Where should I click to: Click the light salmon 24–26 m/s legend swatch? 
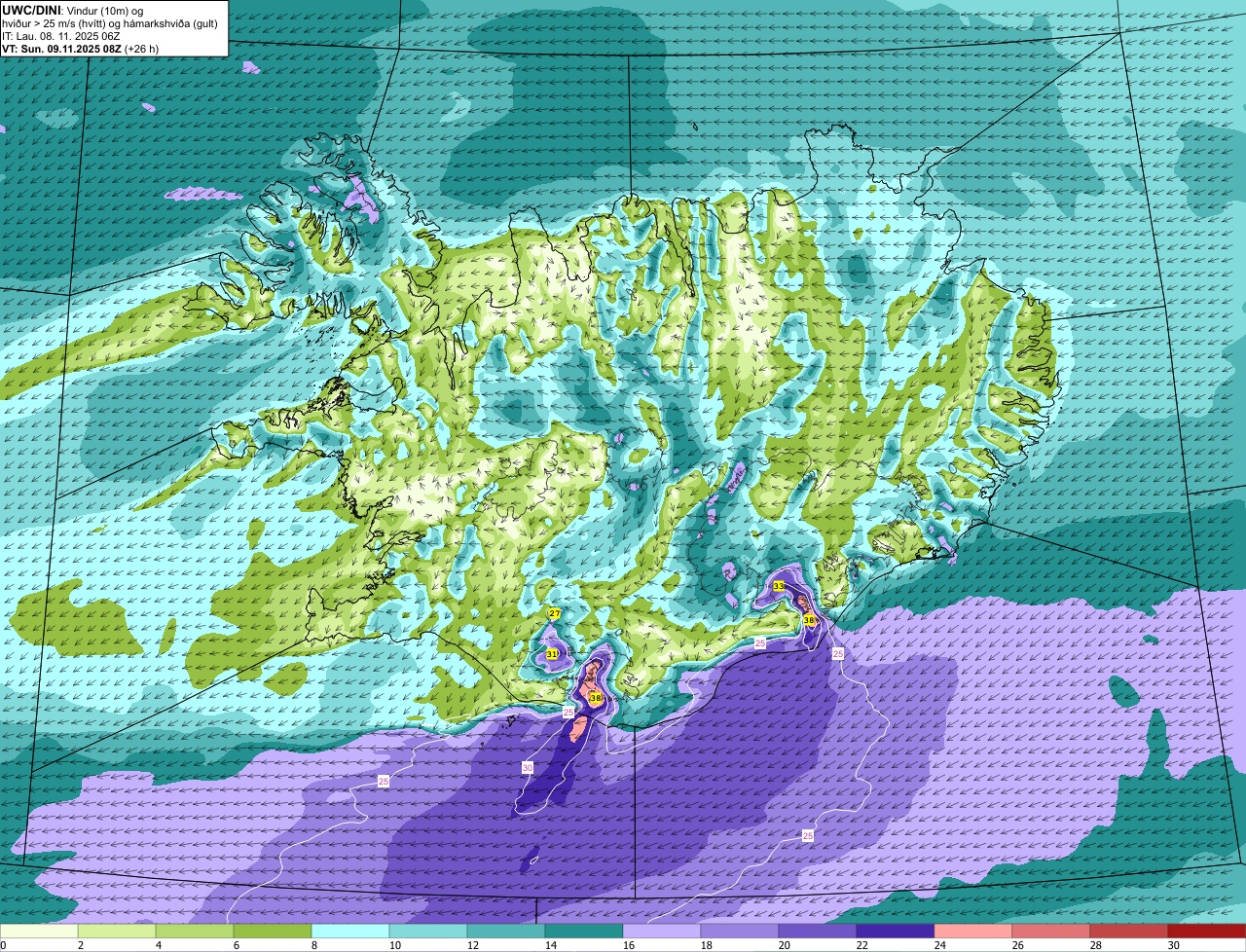click(973, 931)
